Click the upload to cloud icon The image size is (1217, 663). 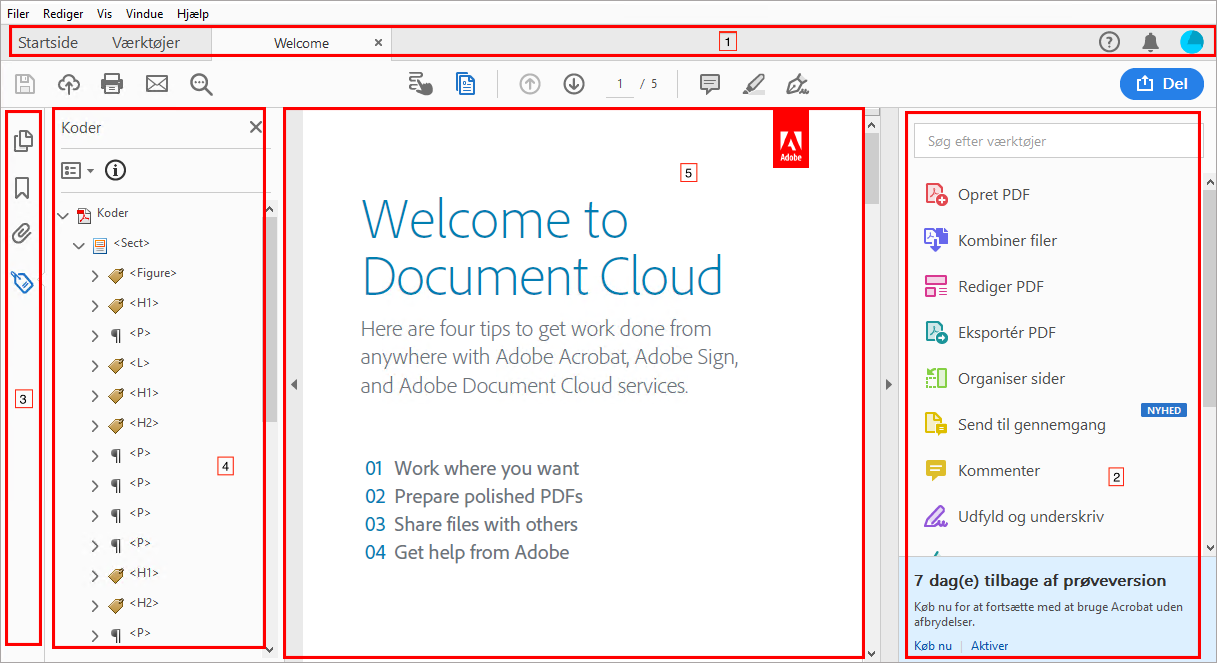pyautogui.click(x=69, y=84)
